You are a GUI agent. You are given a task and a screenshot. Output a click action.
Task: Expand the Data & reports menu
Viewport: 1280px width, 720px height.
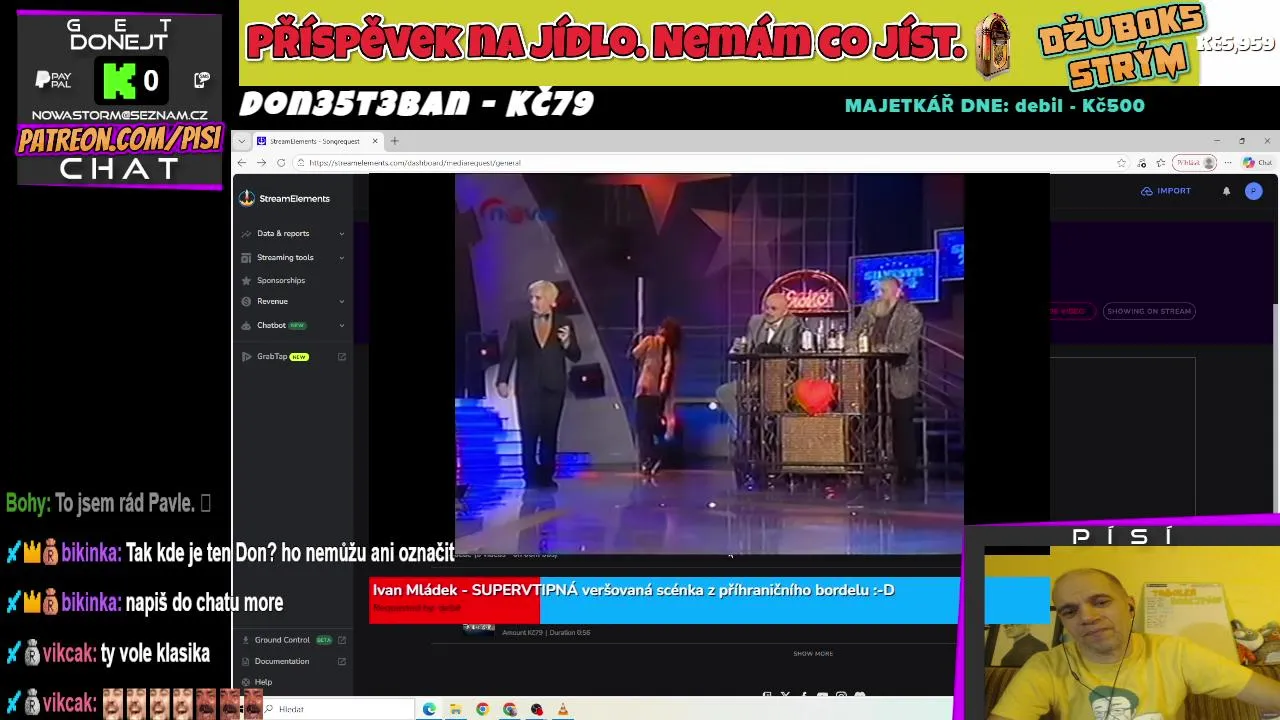[341, 233]
